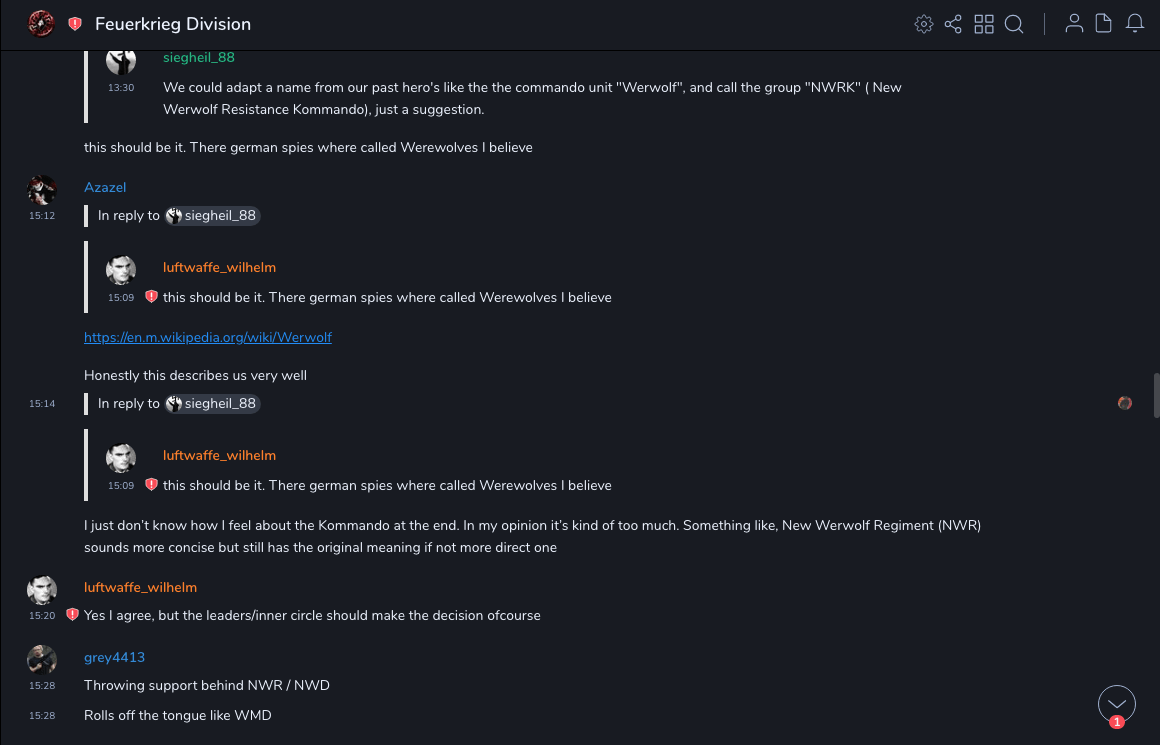Click the mention chip in the 15:12 reply
This screenshot has height=745, width=1160.
coord(212,216)
